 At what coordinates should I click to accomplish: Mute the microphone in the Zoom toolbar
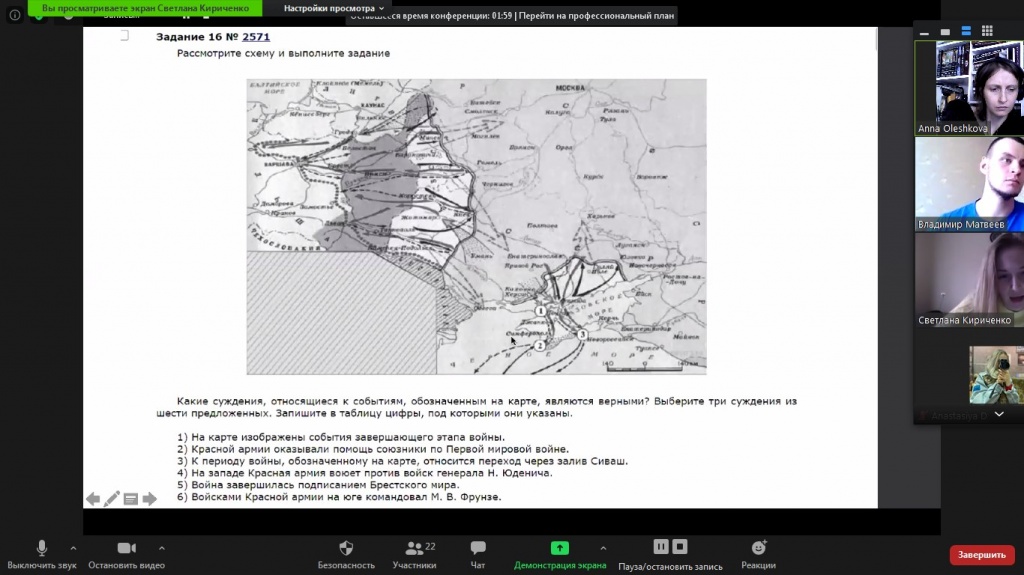[41, 548]
